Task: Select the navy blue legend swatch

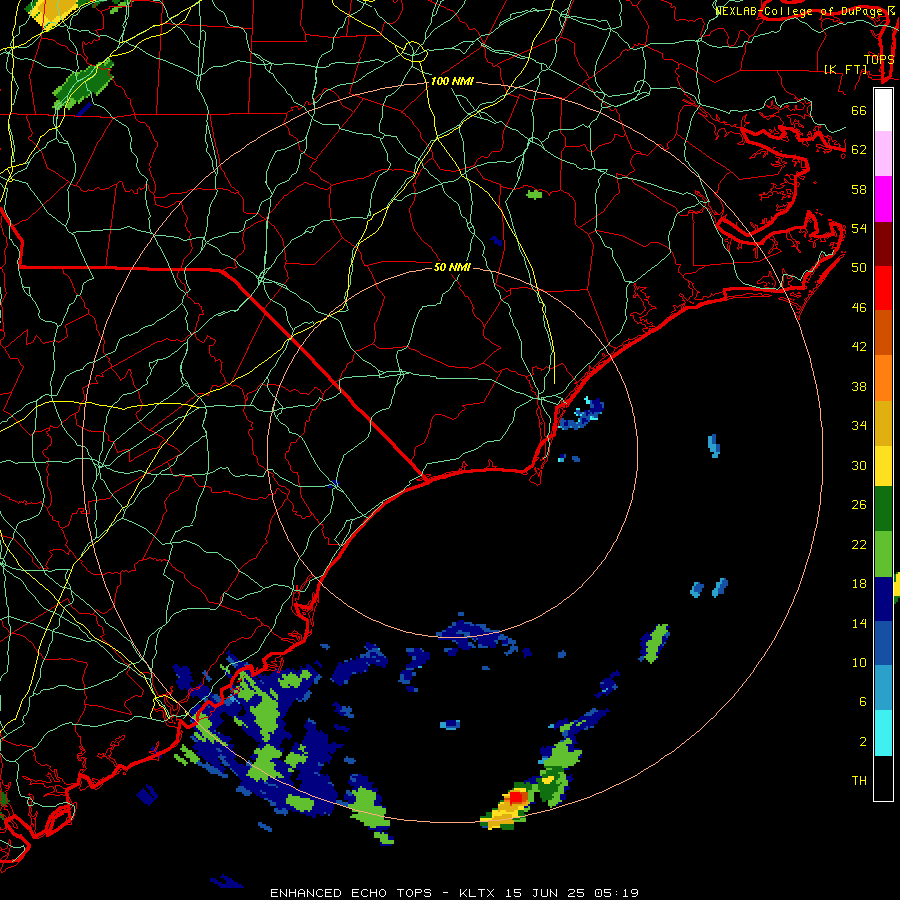Action: coord(883,599)
